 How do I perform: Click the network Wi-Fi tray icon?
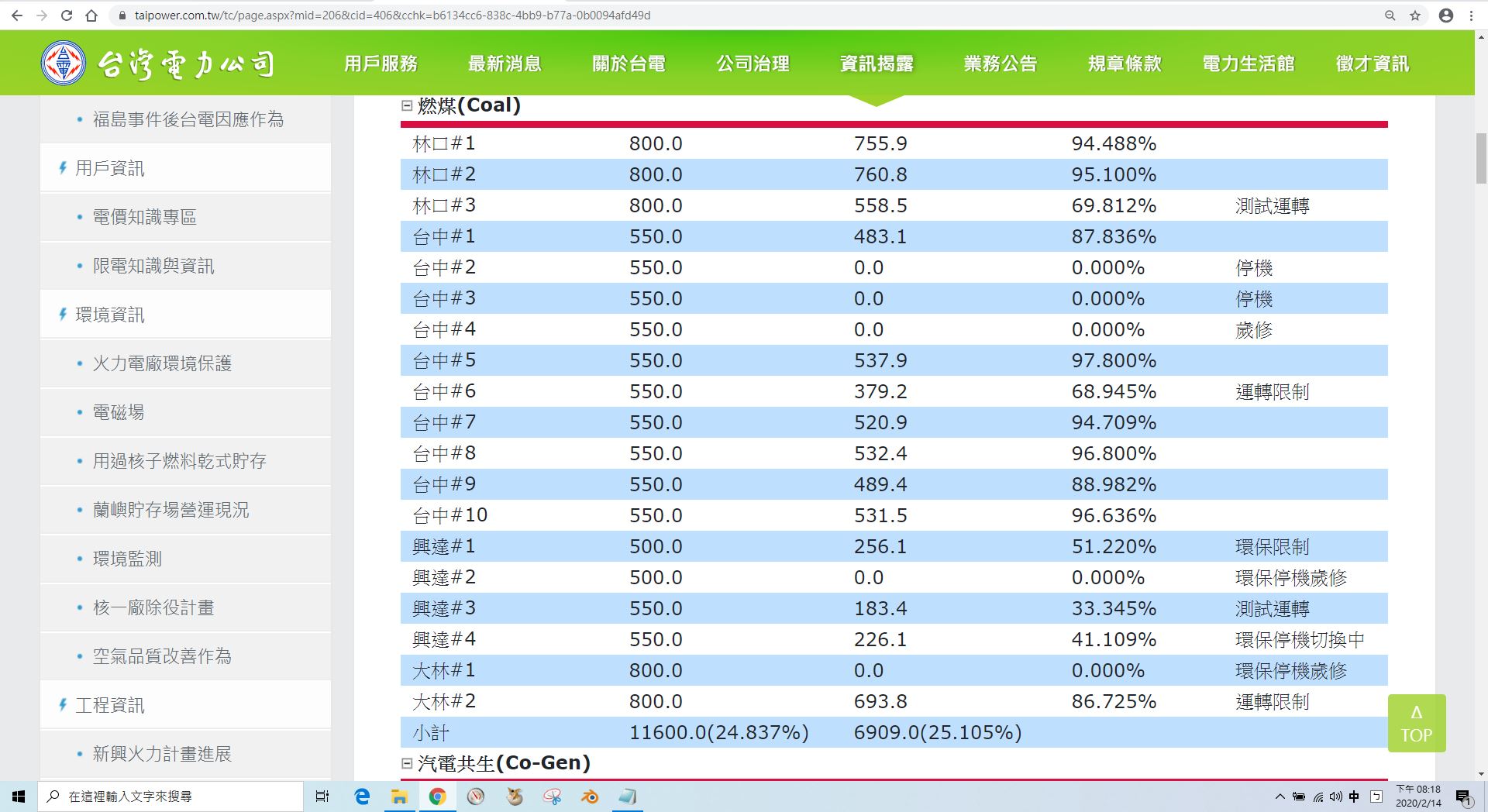point(1317,797)
